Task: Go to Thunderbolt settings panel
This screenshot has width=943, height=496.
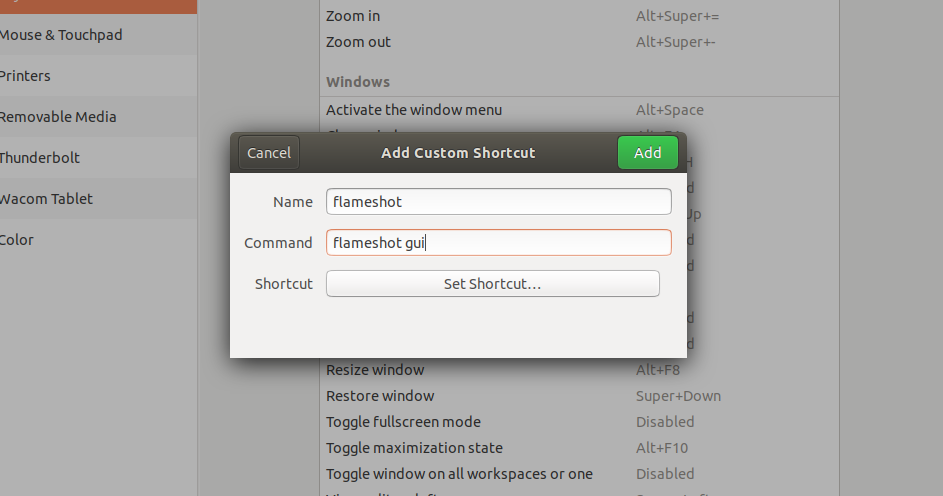Action: coord(98,158)
